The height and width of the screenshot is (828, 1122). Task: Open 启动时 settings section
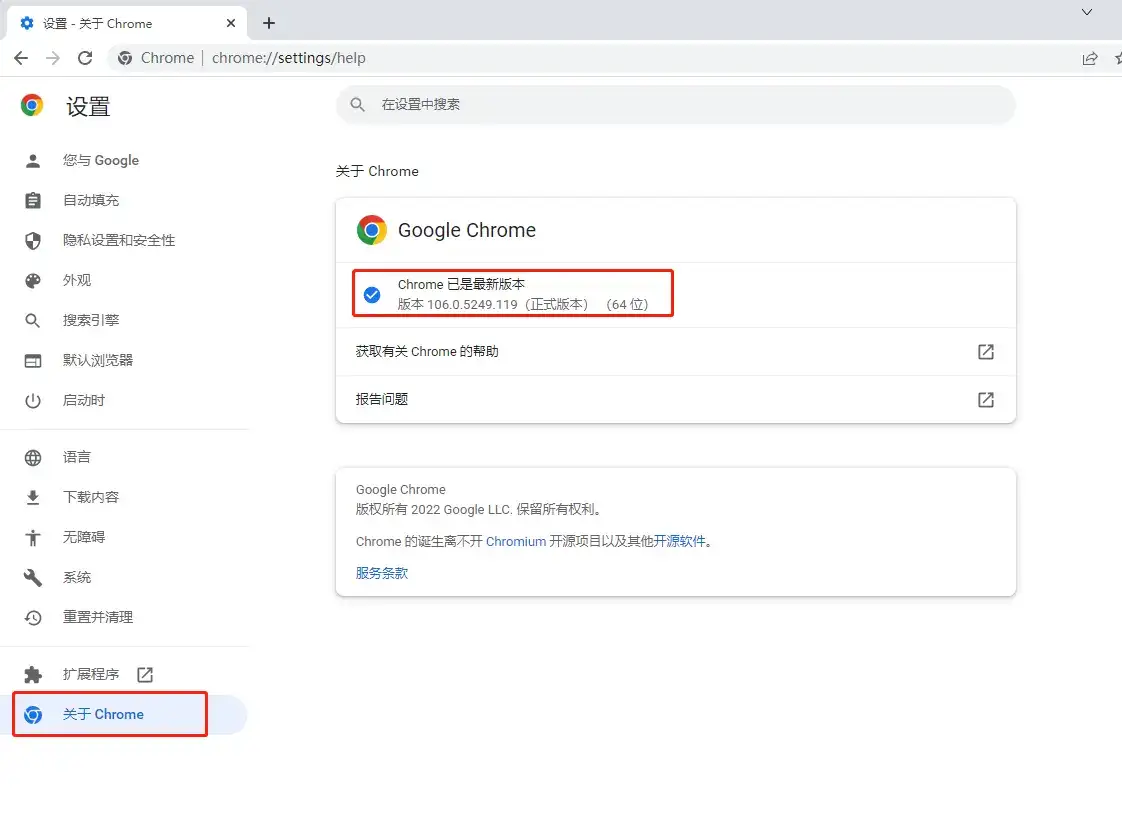tap(125, 400)
